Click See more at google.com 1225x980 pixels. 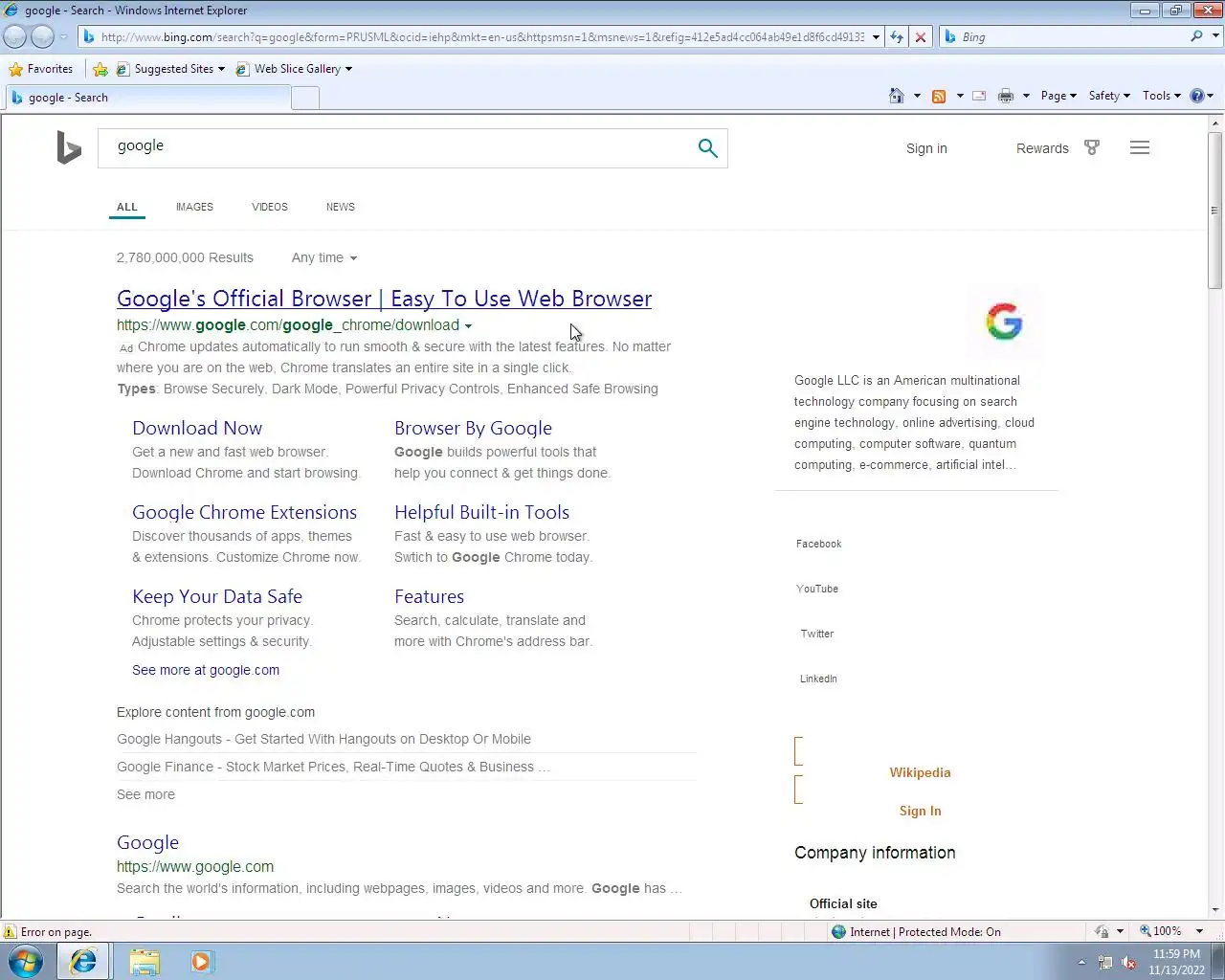click(206, 670)
